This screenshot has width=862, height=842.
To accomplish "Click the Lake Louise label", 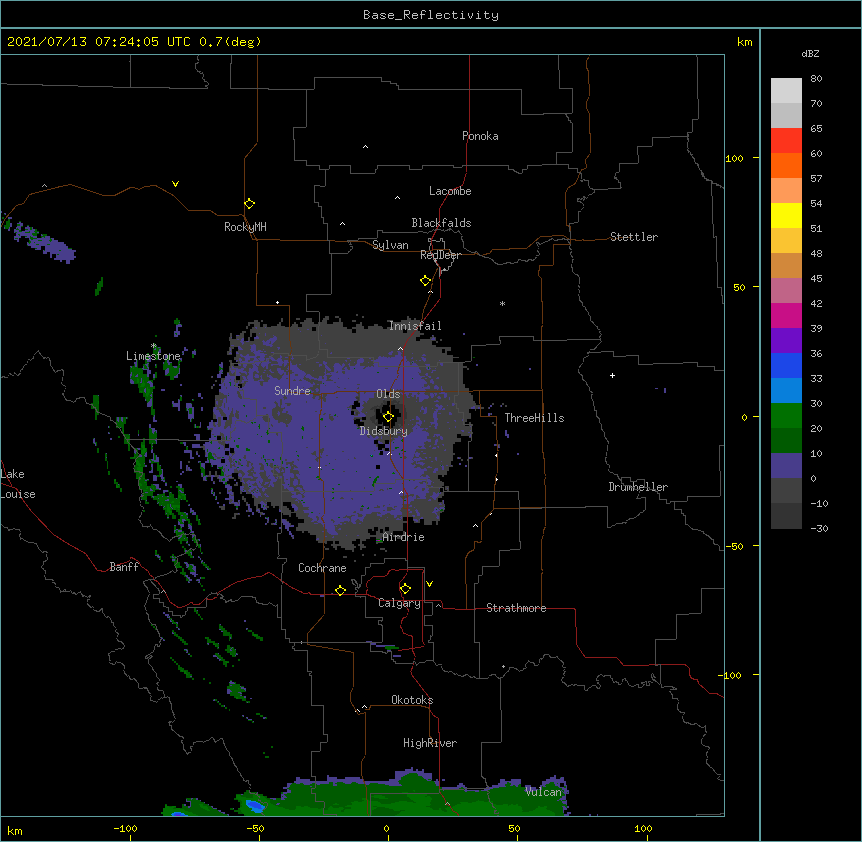I will (17, 484).
